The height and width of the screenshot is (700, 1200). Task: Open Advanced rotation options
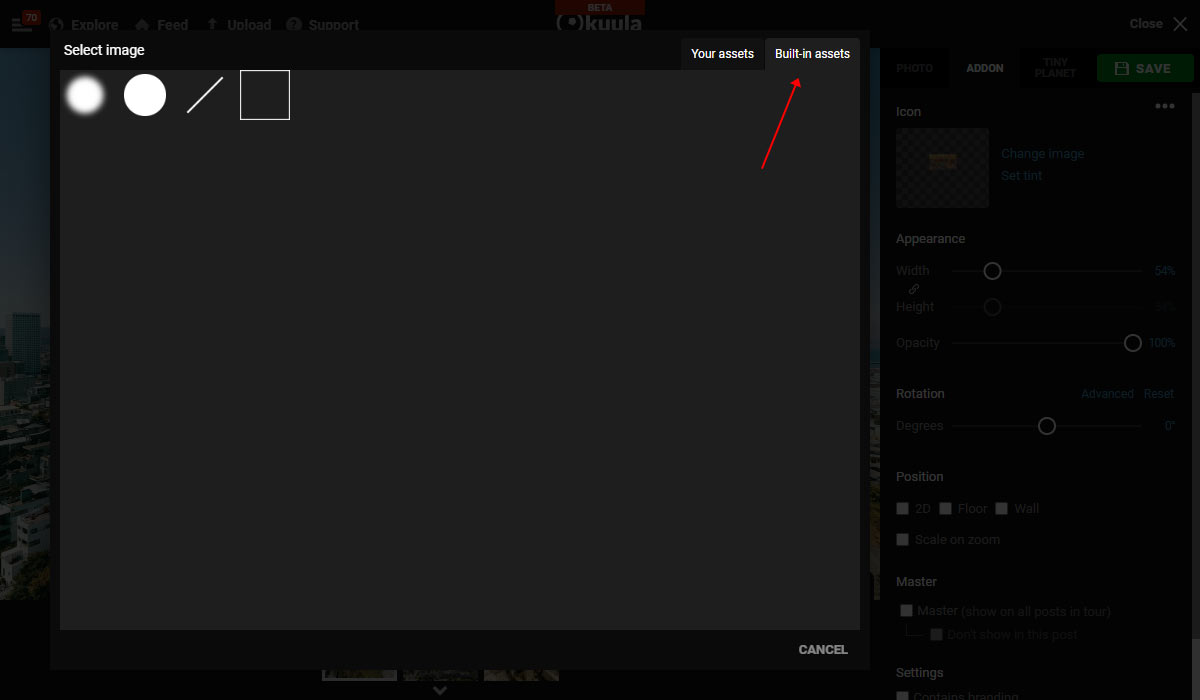[1107, 394]
